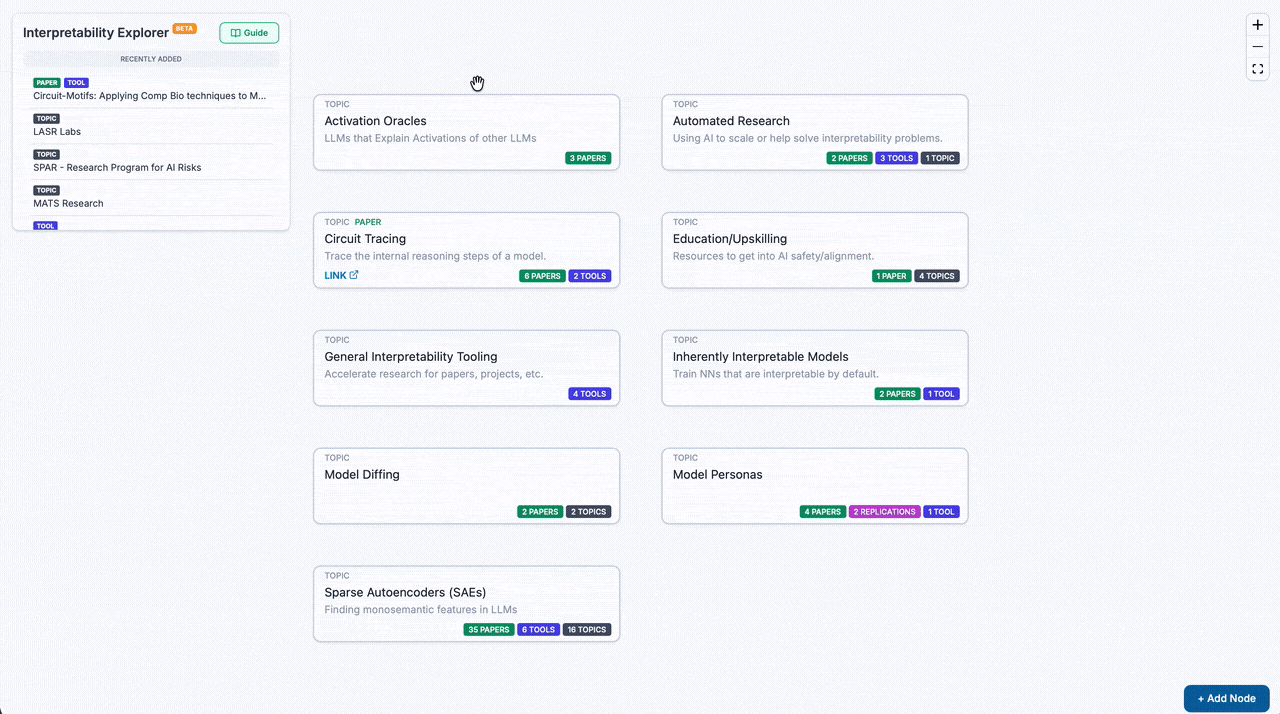Click 3 Tools badge on Automated Research

point(896,158)
